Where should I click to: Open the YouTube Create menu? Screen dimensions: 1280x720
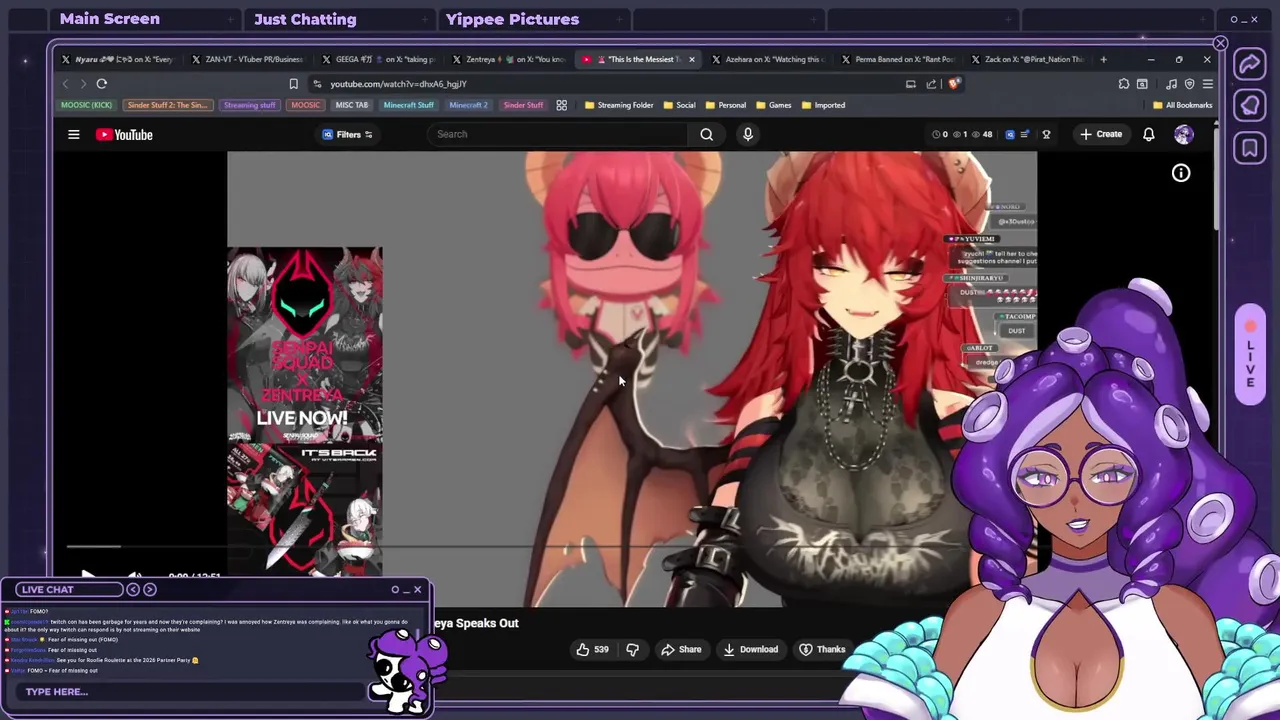(1100, 134)
